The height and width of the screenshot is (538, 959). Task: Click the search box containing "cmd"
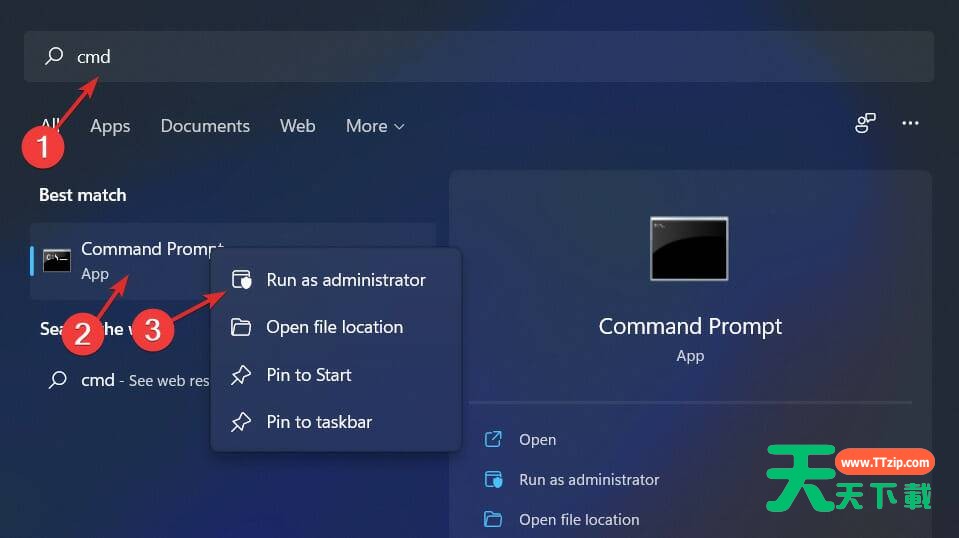point(480,57)
